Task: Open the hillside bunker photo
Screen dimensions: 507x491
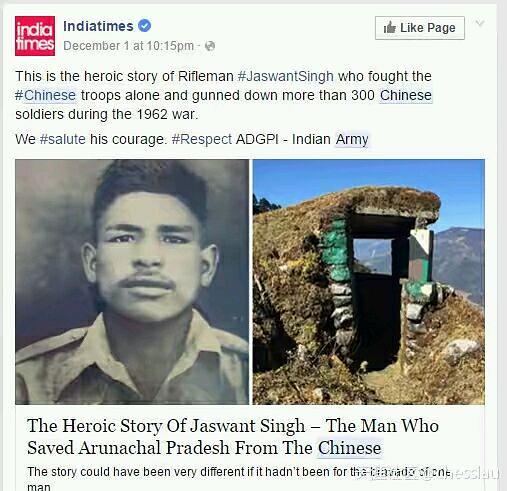Action: coord(369,282)
